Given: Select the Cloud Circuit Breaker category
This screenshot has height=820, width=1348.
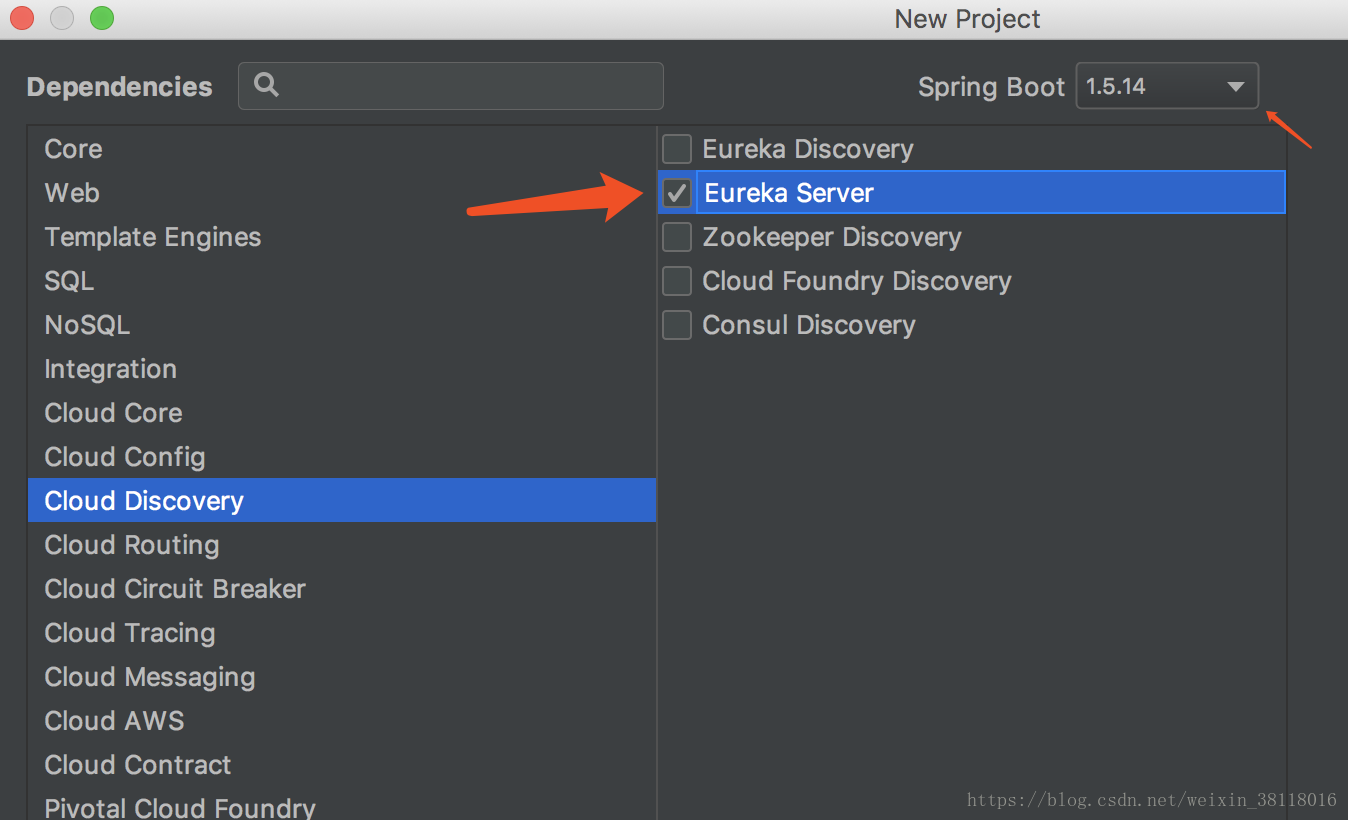Looking at the screenshot, I should [x=342, y=589].
